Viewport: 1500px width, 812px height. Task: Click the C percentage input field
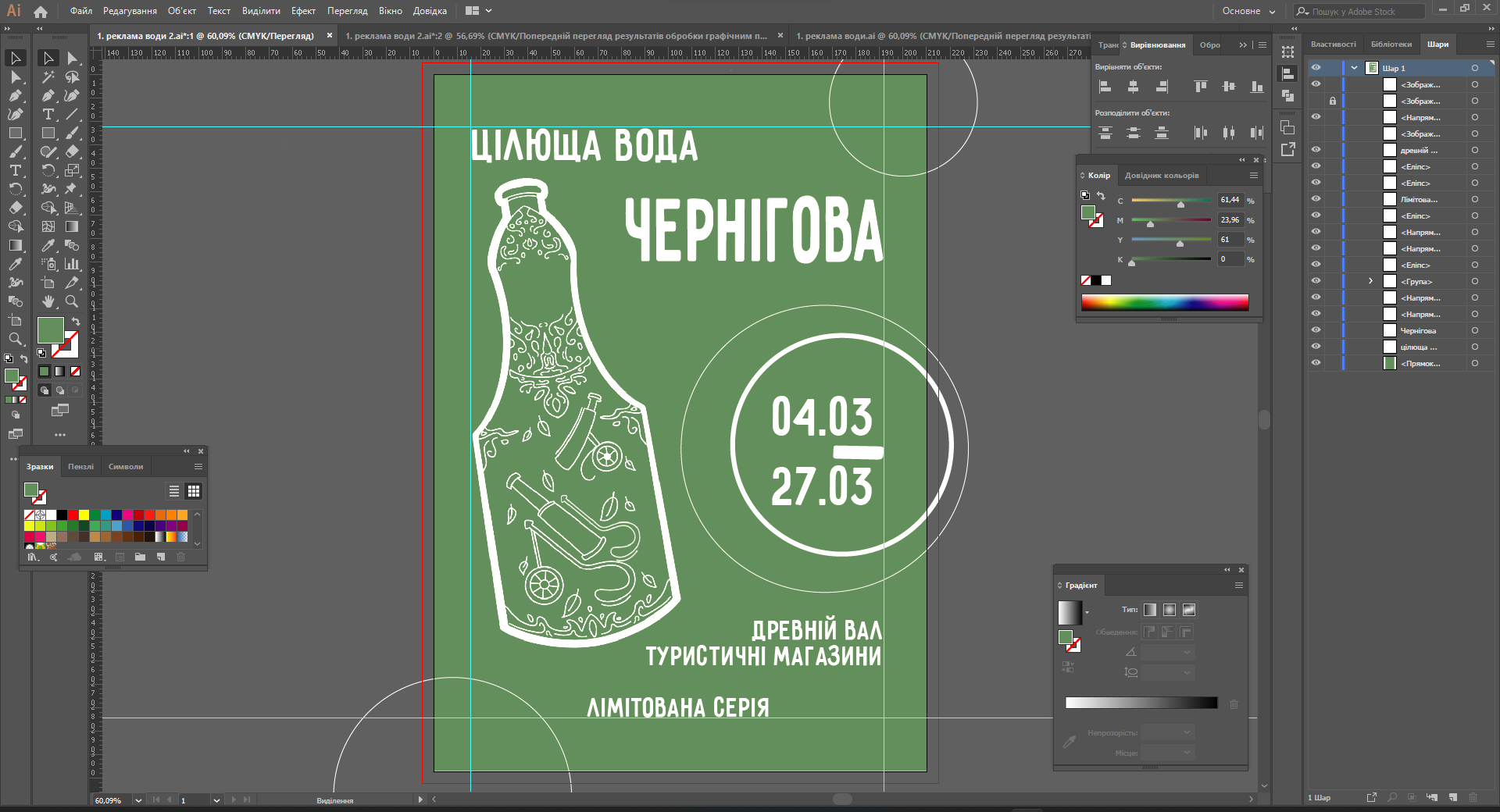pos(1230,200)
